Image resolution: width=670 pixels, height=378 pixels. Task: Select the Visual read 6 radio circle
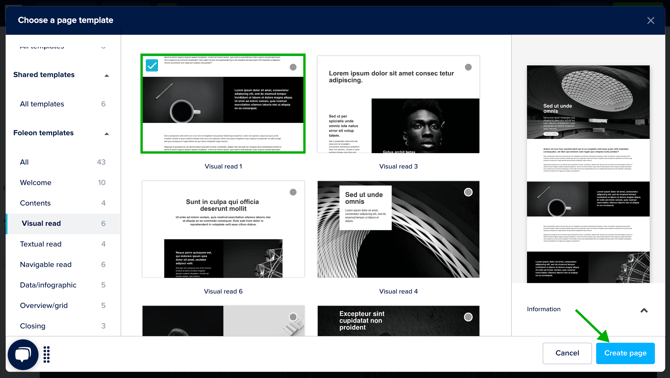[293, 192]
